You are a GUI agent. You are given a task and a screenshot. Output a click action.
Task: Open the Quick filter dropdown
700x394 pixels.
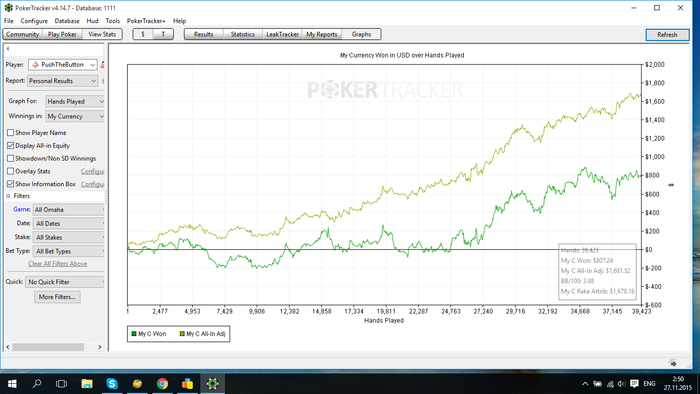(65, 282)
